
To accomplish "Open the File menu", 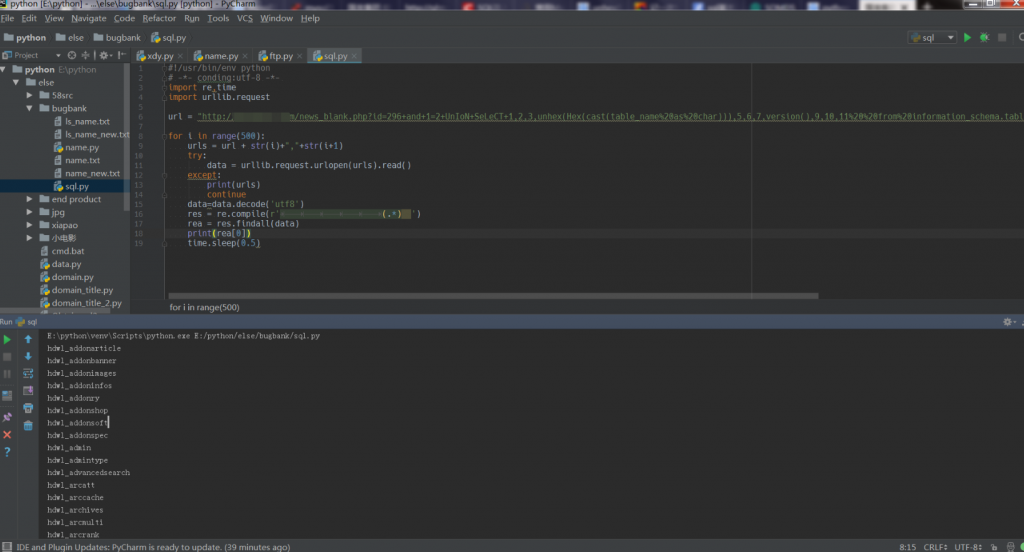I will pyautogui.click(x=7, y=18).
